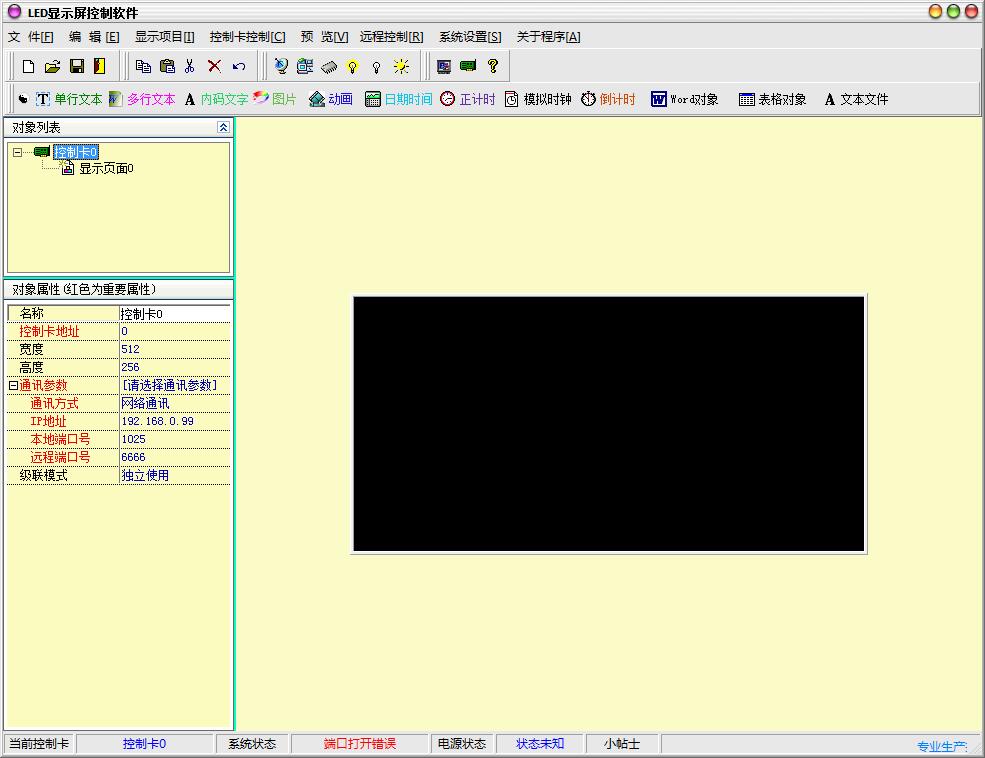This screenshot has width=985, height=758.
Task: Delete object with red X icon
Action: [214, 66]
